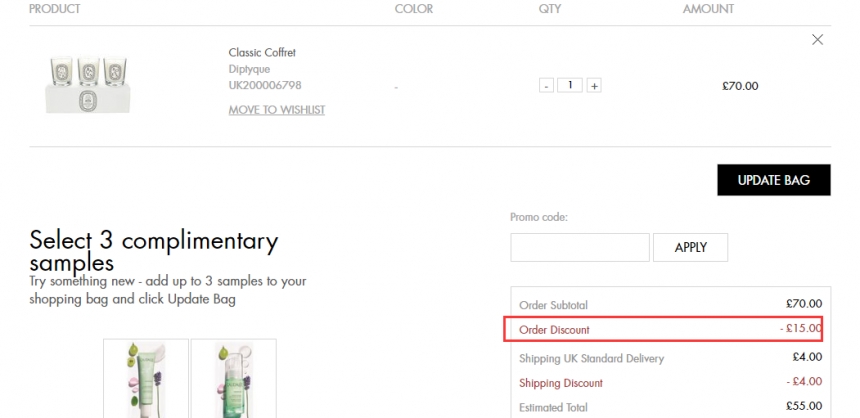Click the quantity number field
Viewport: 860px width, 418px height.
point(570,86)
